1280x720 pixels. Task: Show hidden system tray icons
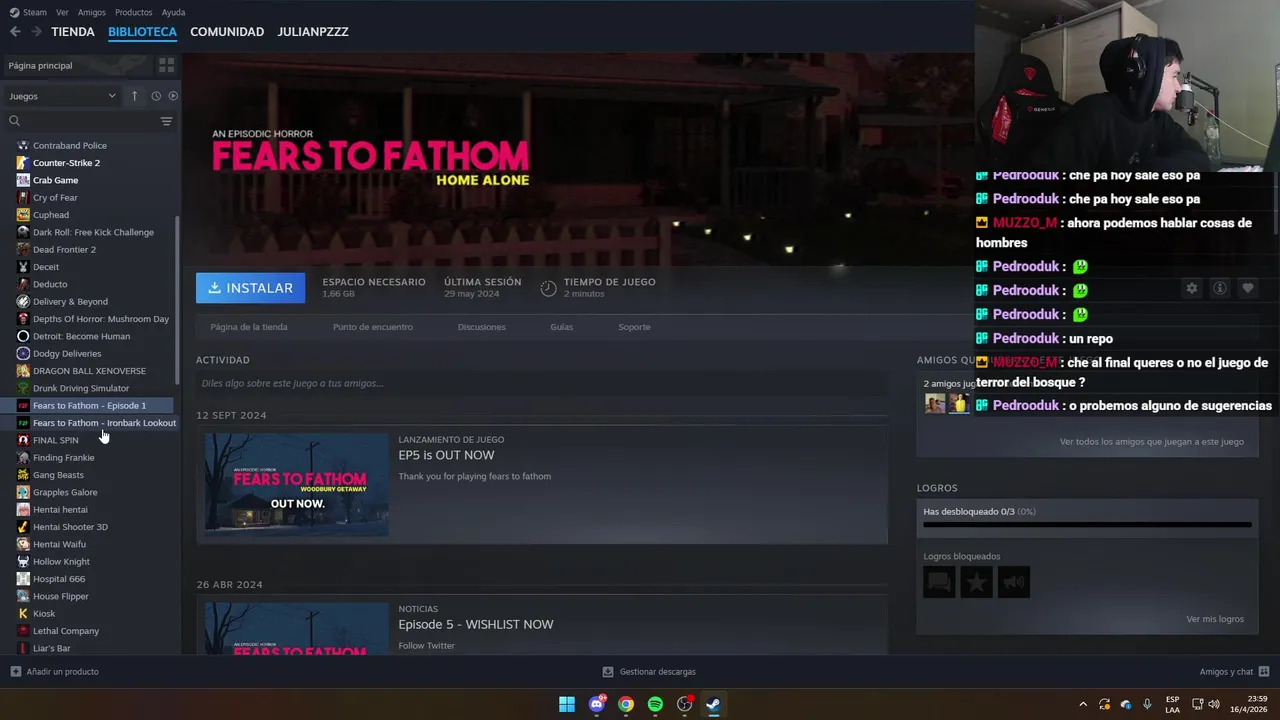[x=1083, y=704]
